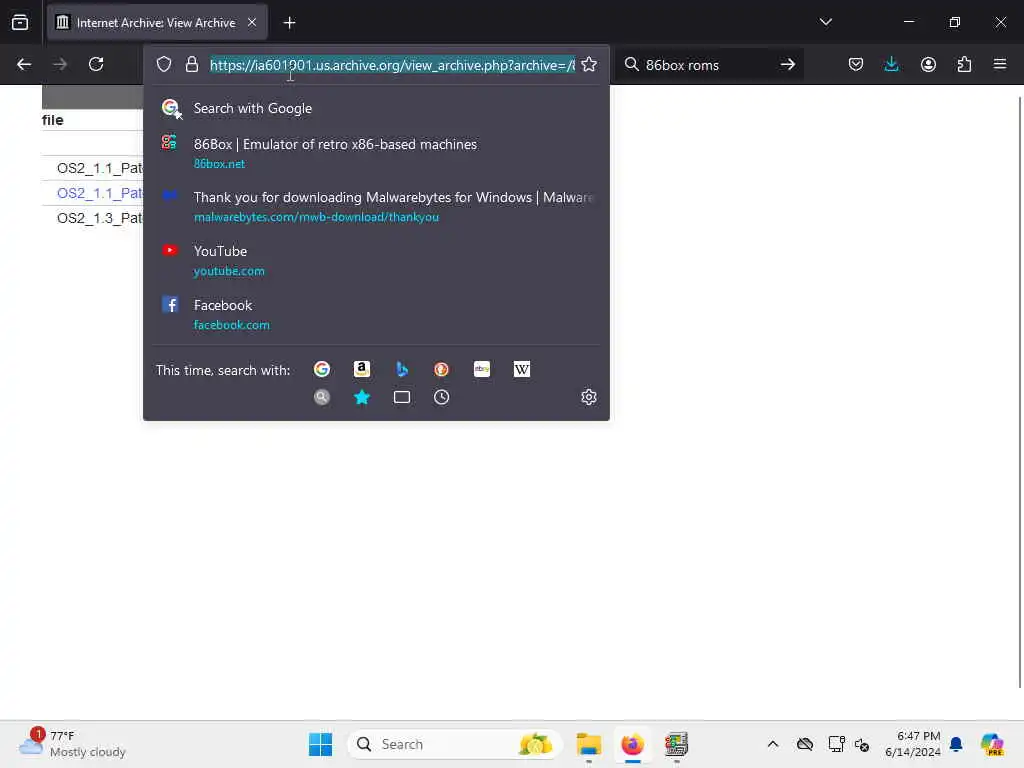Submit search with arrow button

point(788,65)
